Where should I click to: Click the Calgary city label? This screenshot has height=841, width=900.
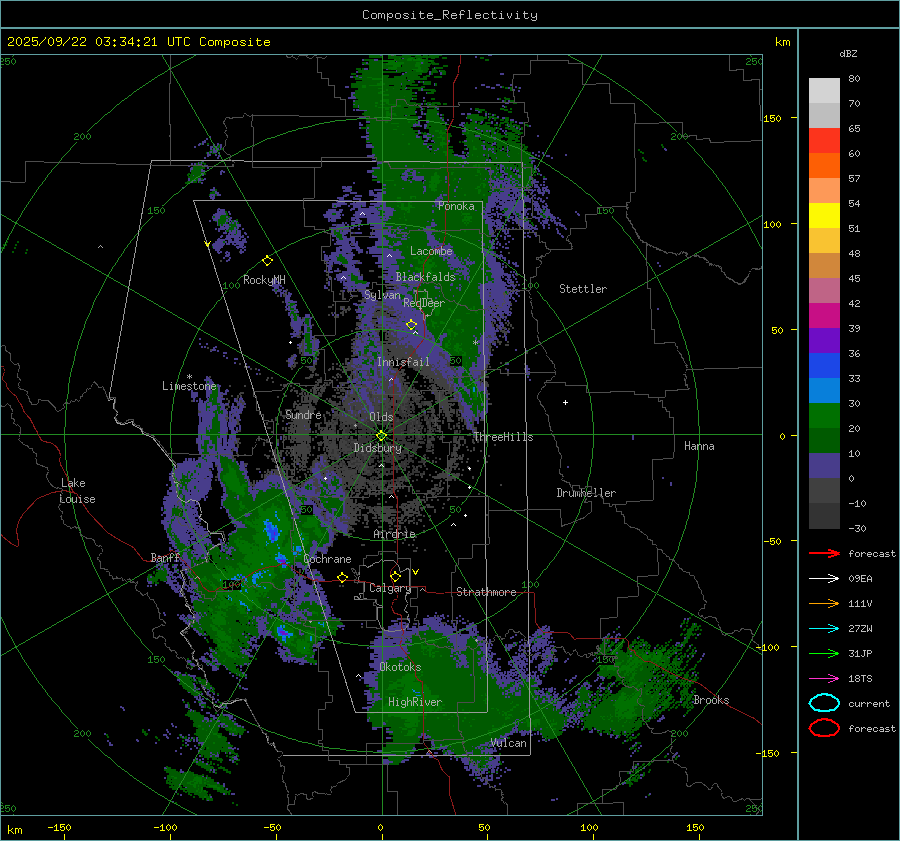pyautogui.click(x=390, y=589)
